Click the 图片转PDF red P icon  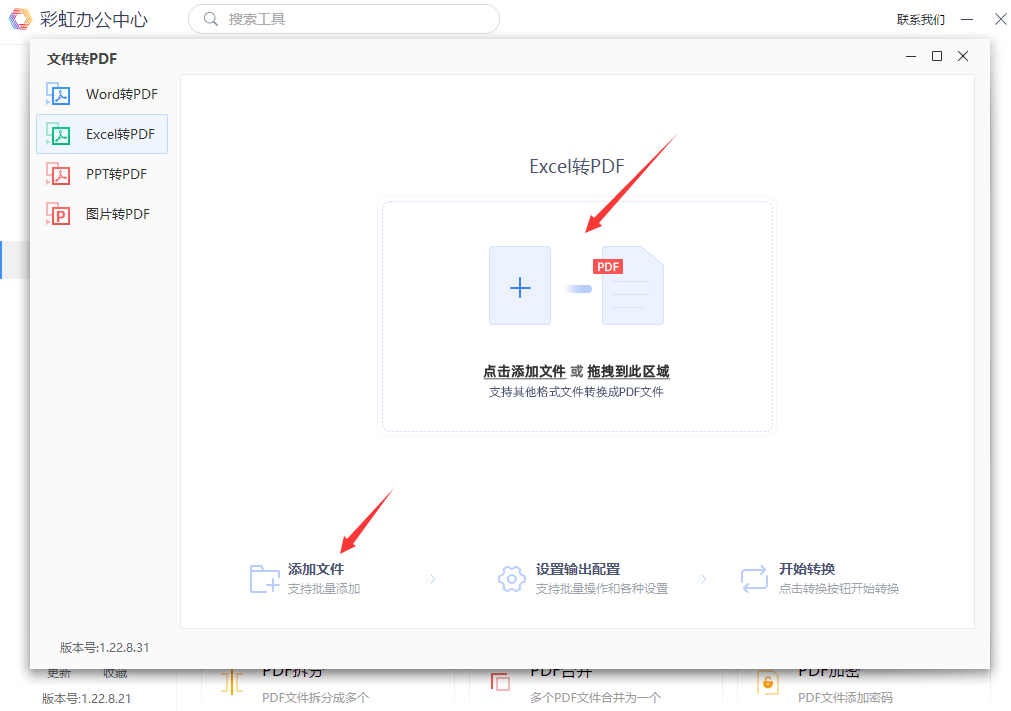(59, 214)
